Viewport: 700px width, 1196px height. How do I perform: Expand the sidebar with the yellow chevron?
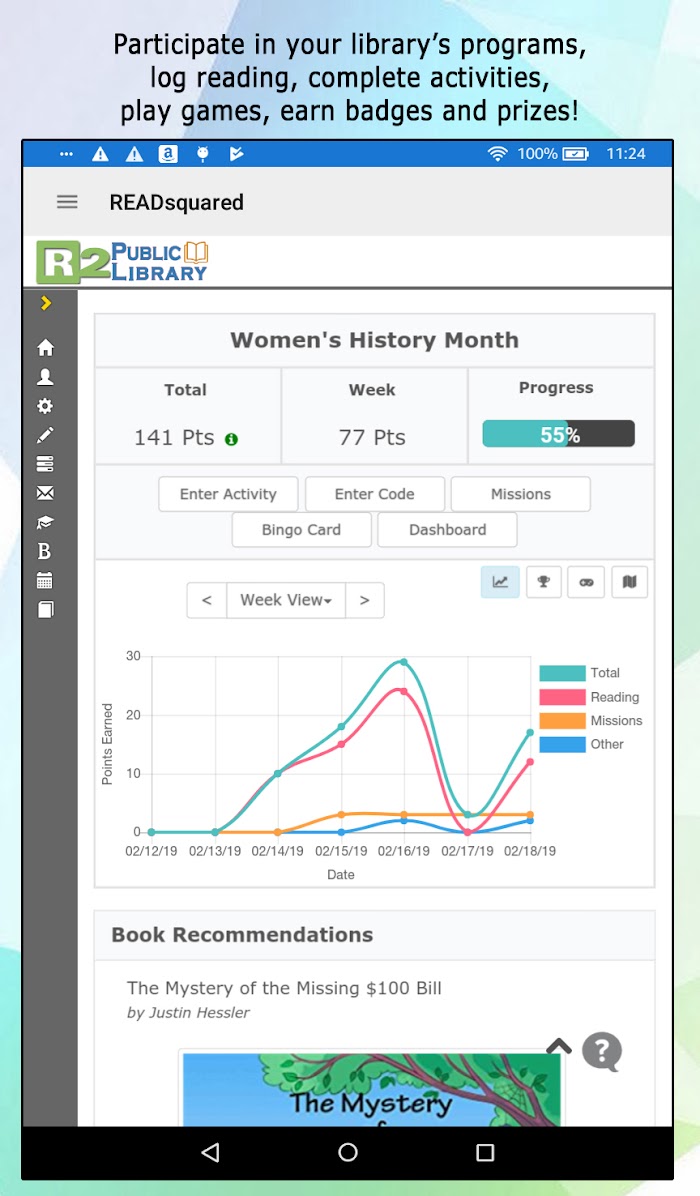46,303
